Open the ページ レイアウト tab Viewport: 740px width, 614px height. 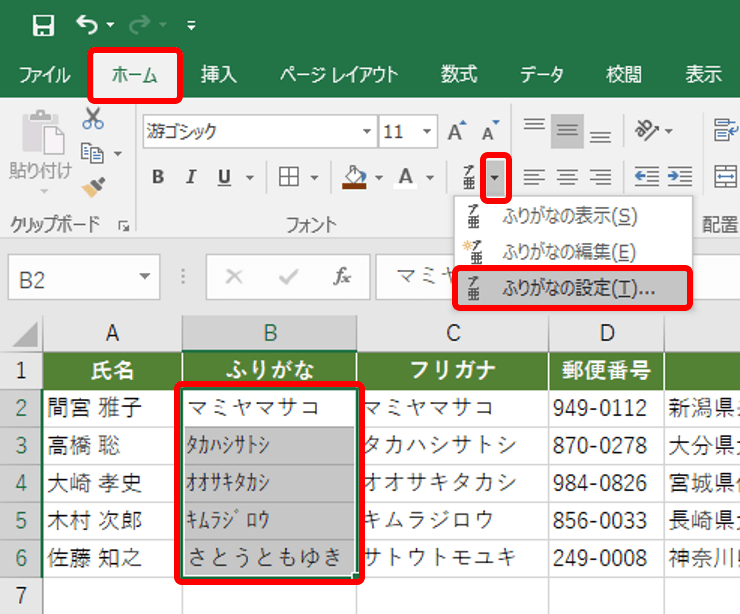click(339, 75)
